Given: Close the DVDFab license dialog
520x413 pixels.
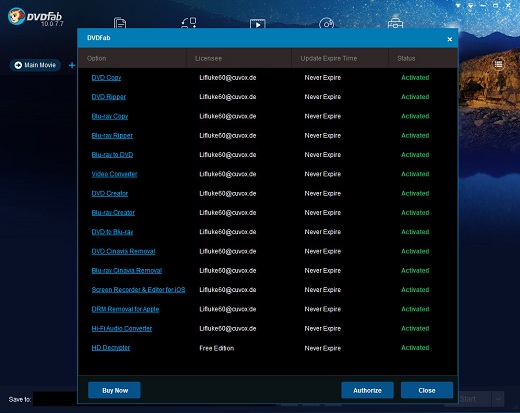Looking at the screenshot, I should click(x=449, y=39).
